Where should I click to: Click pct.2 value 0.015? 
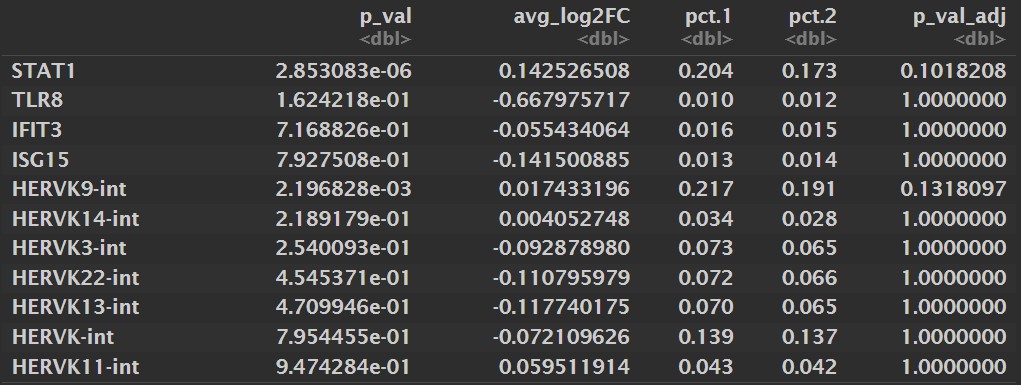click(x=809, y=130)
